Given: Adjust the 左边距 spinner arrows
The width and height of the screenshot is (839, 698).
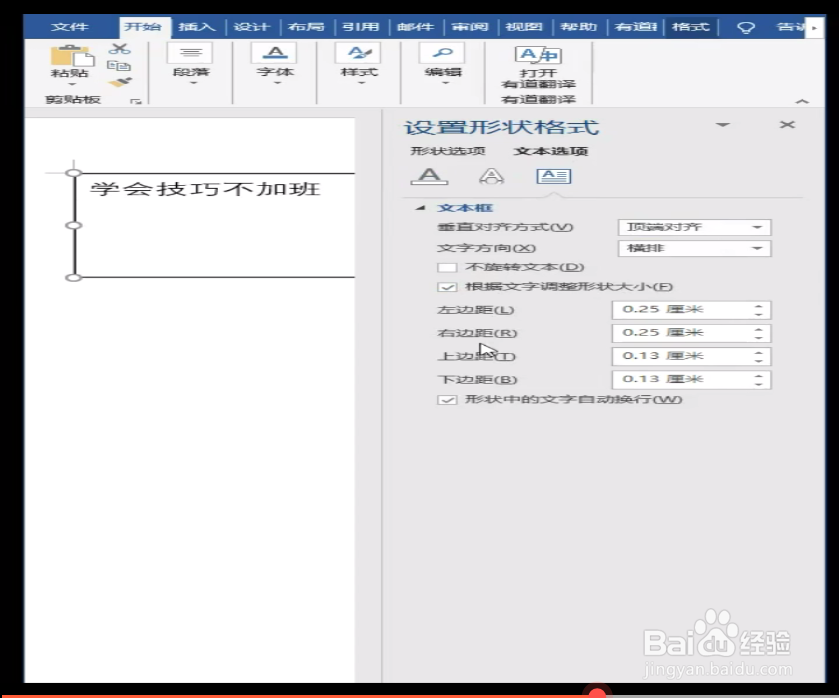Looking at the screenshot, I should pos(759,309).
